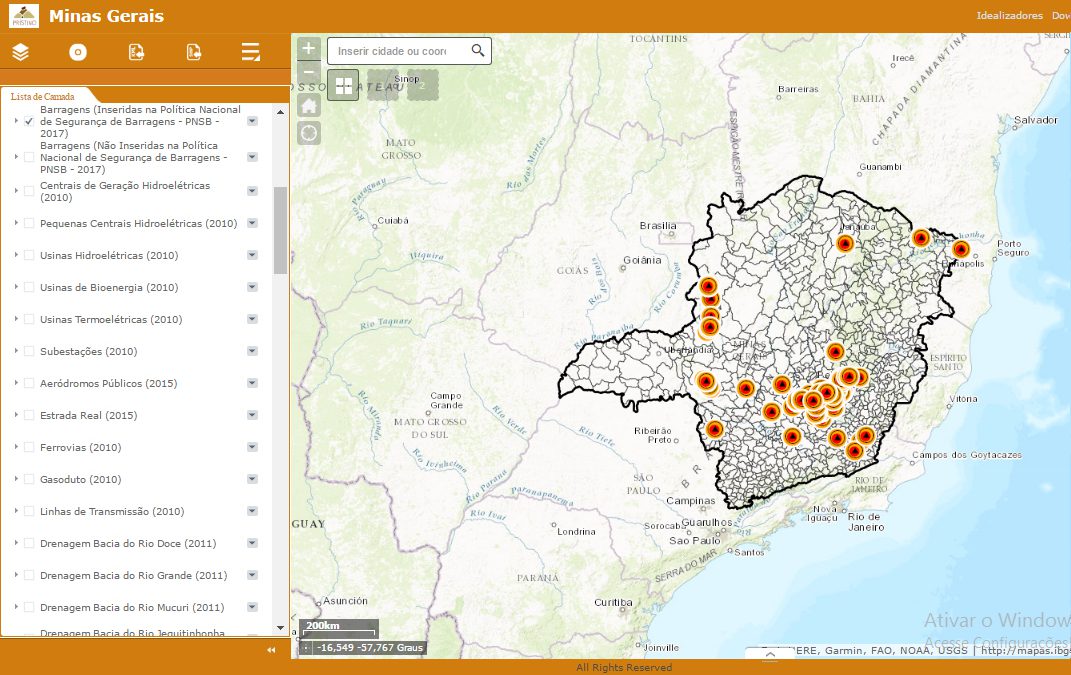Click the coordinate tool icon beside -16,549
The height and width of the screenshot is (675, 1071).
point(306,648)
